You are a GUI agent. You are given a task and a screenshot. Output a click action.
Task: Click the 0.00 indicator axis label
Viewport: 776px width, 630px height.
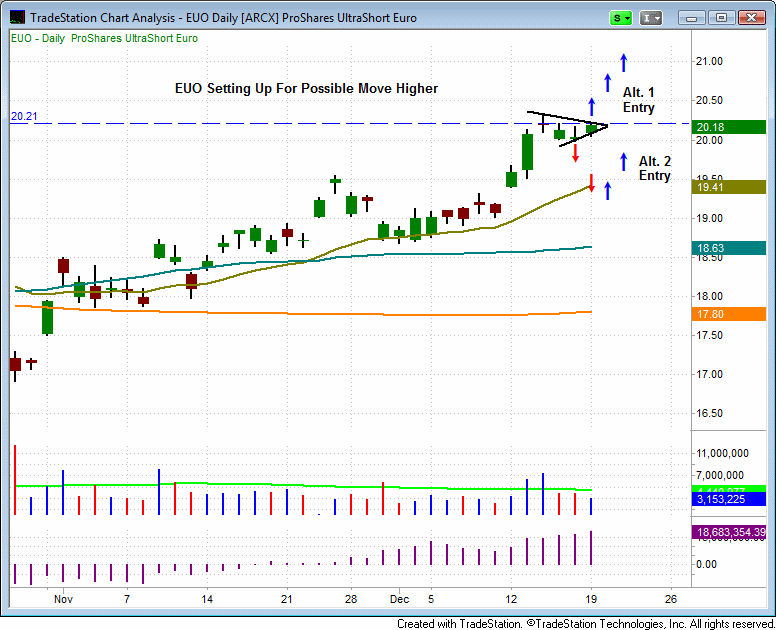pyautogui.click(x=706, y=565)
